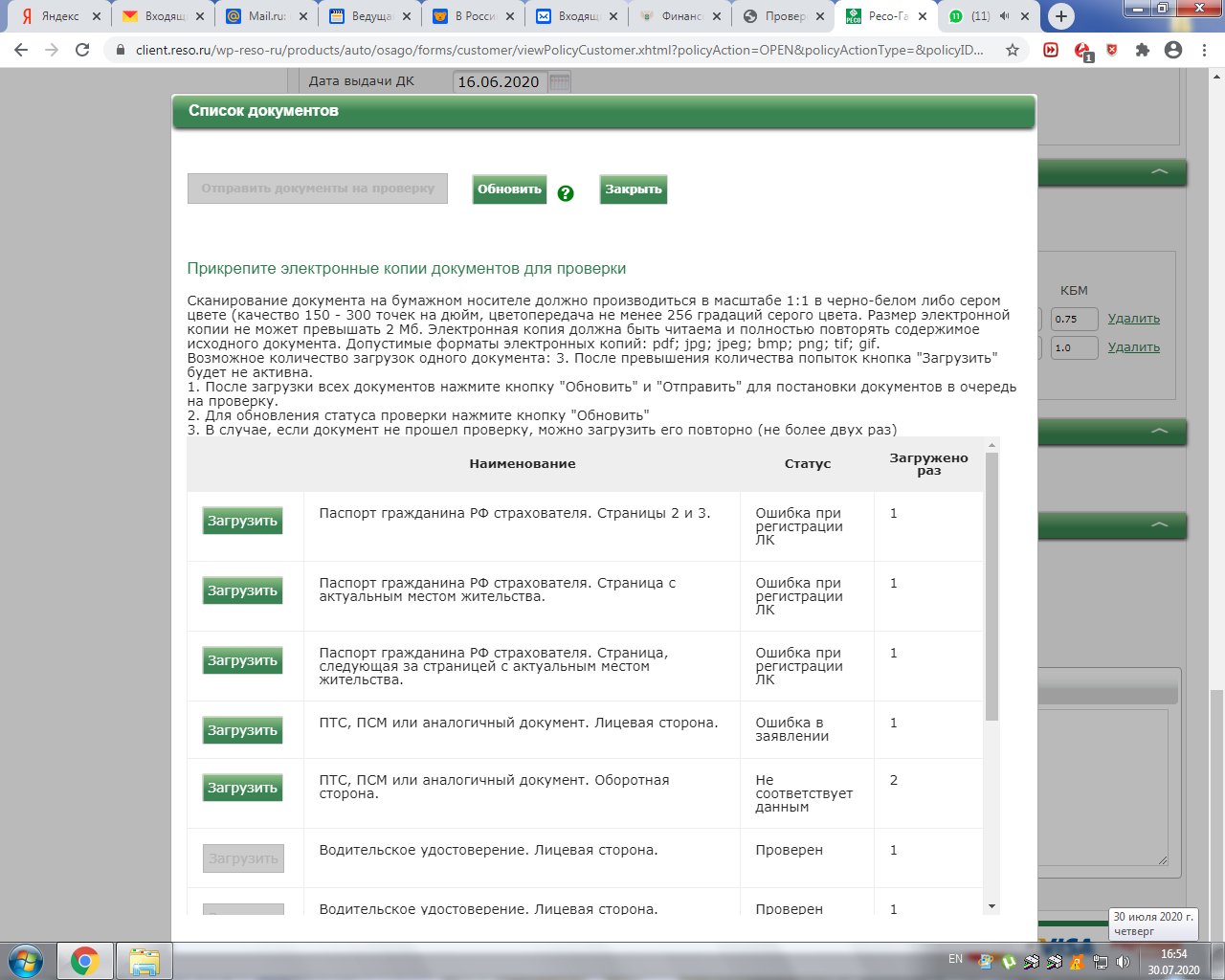Click the 'Наименование' column header

tap(523, 463)
